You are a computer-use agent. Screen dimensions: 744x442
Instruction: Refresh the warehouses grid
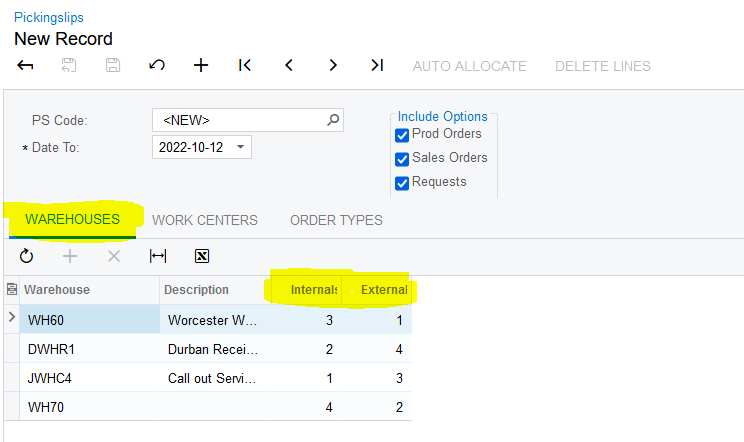26,256
